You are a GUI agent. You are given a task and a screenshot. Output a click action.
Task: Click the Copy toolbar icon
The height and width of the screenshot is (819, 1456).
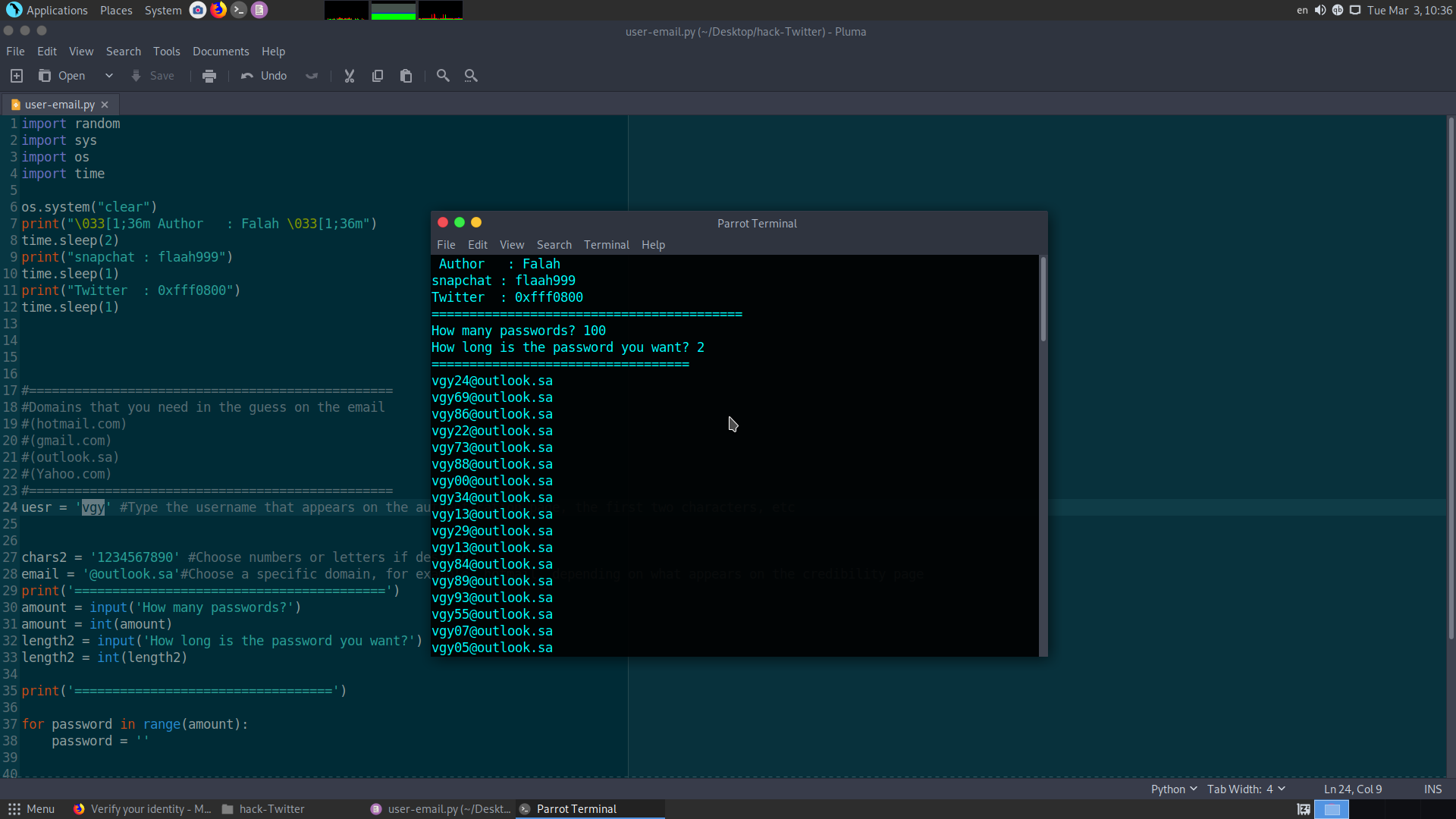[x=378, y=76]
